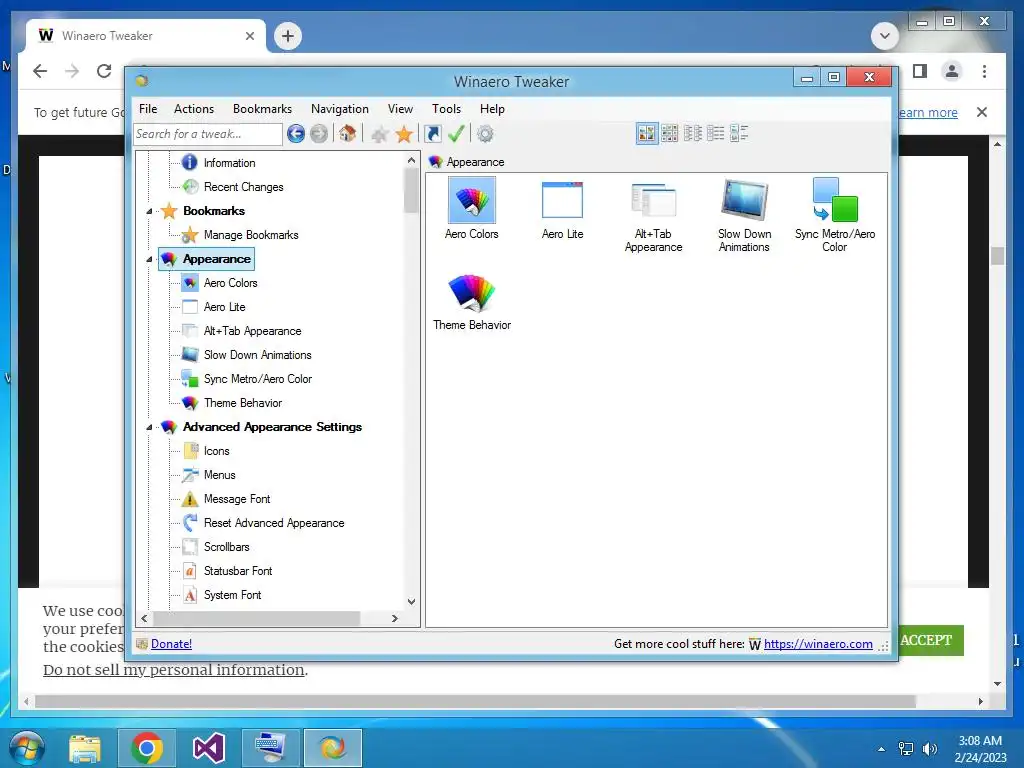Open the Theme Behavior tile
The image size is (1024, 768).
472,302
